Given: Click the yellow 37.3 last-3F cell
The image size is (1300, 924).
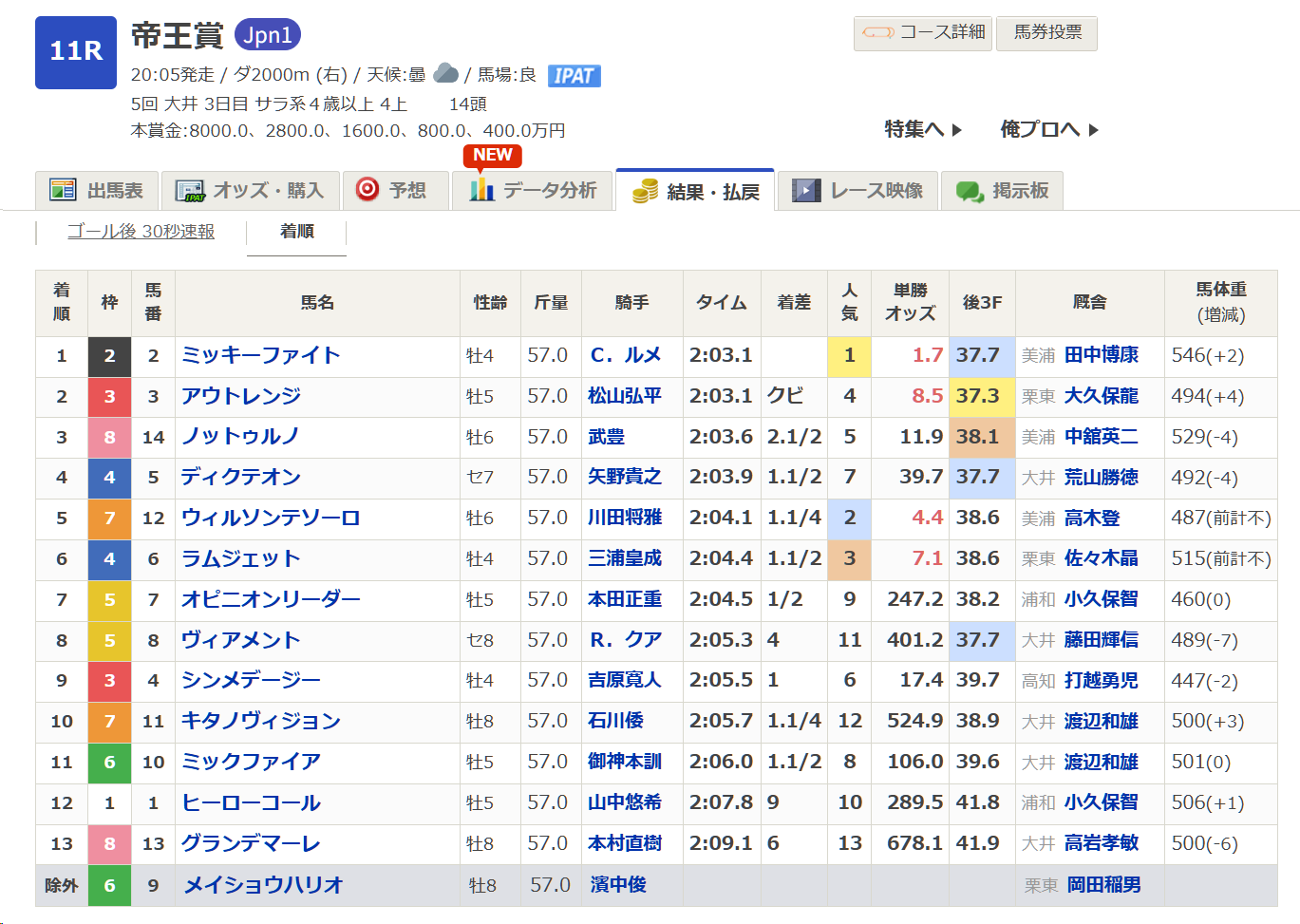Looking at the screenshot, I should pyautogui.click(x=982, y=396).
